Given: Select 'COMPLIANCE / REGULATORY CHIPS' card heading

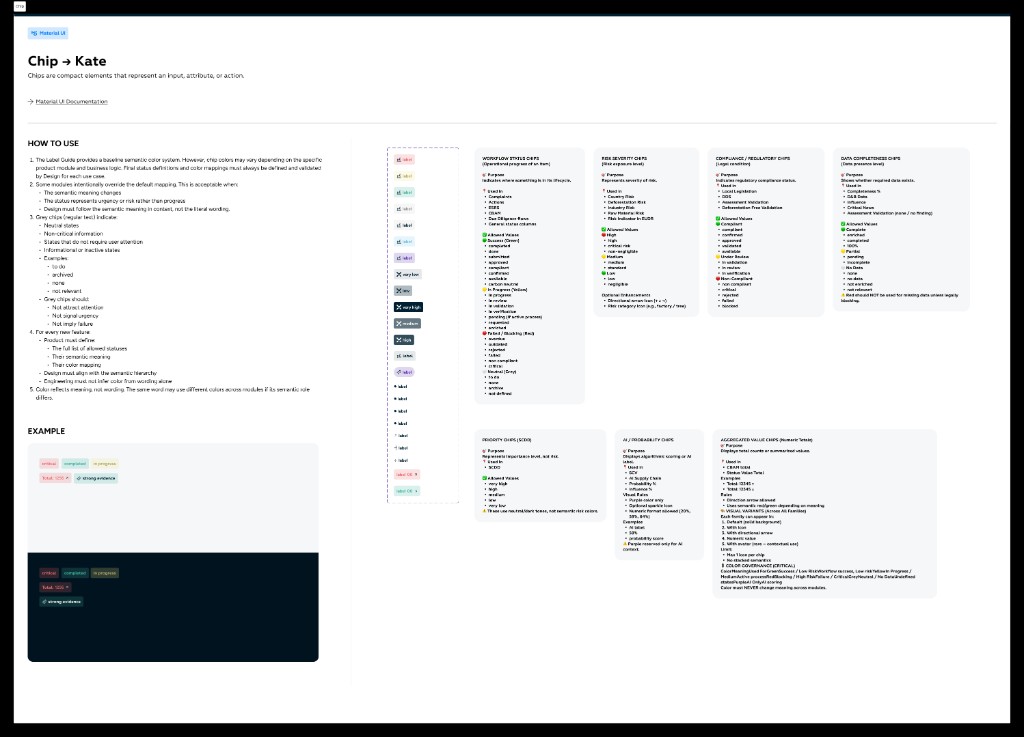Looking at the screenshot, I should coord(752,159).
